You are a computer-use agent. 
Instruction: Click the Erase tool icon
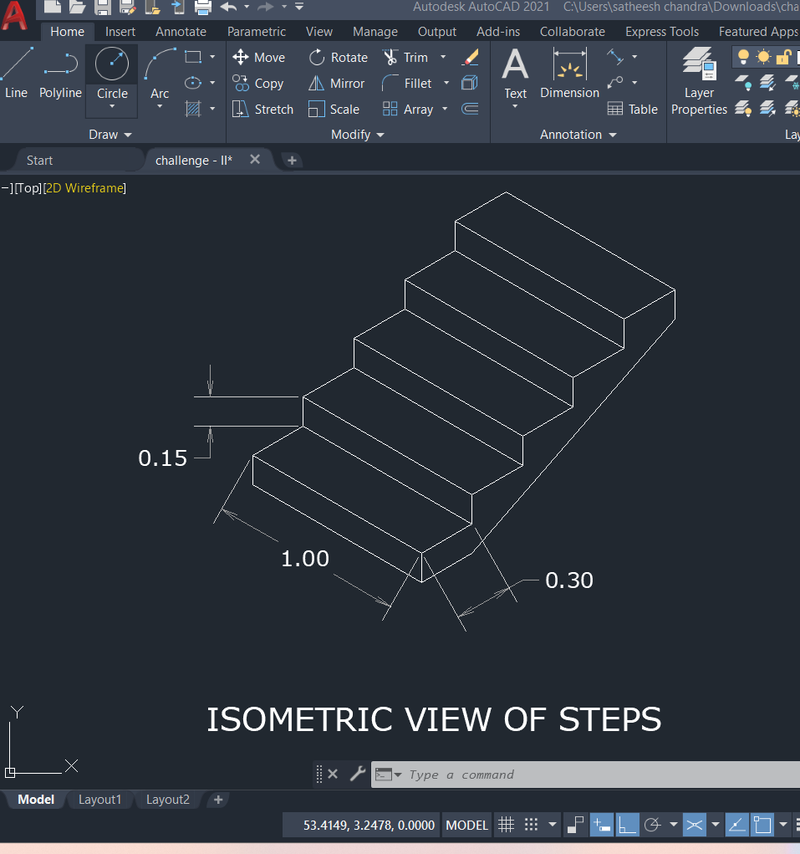point(470,57)
